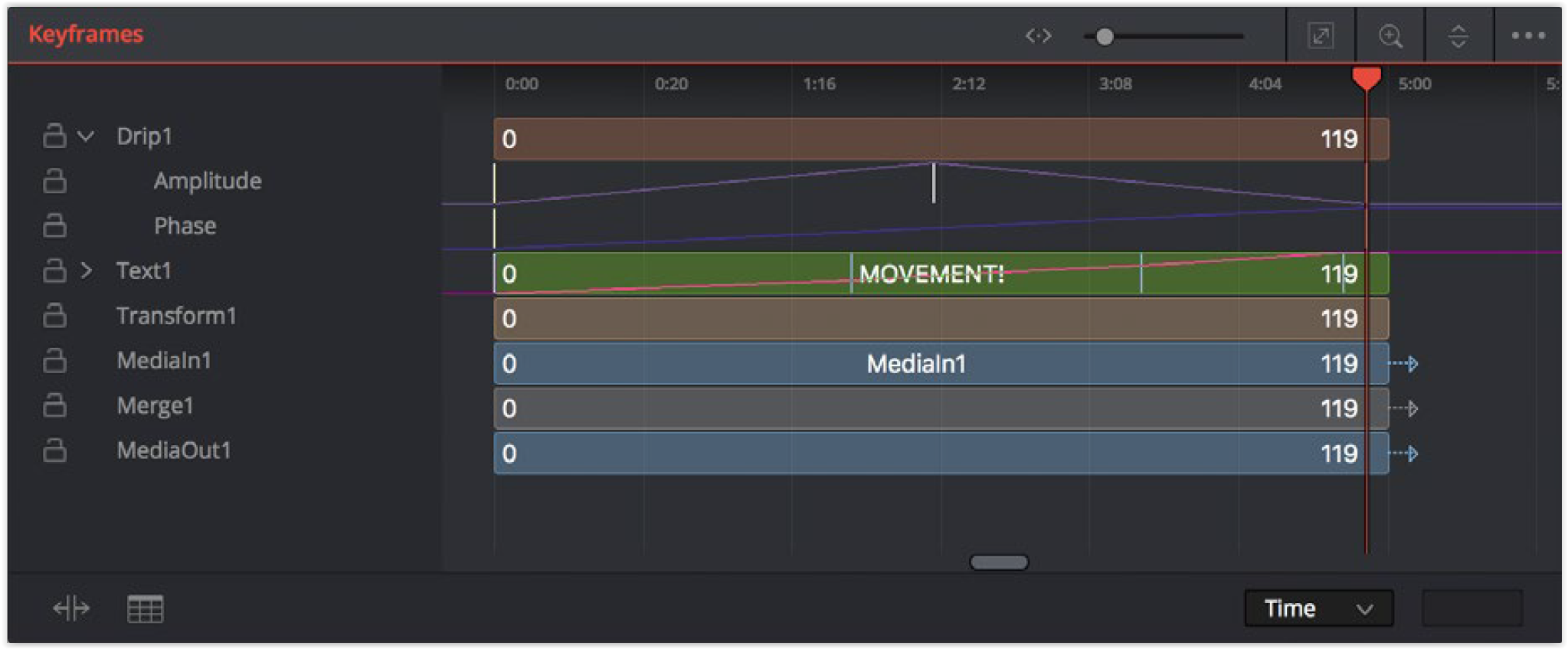The image size is (1568, 649).
Task: Toggle the lock for Drip1 track
Action: (x=54, y=136)
